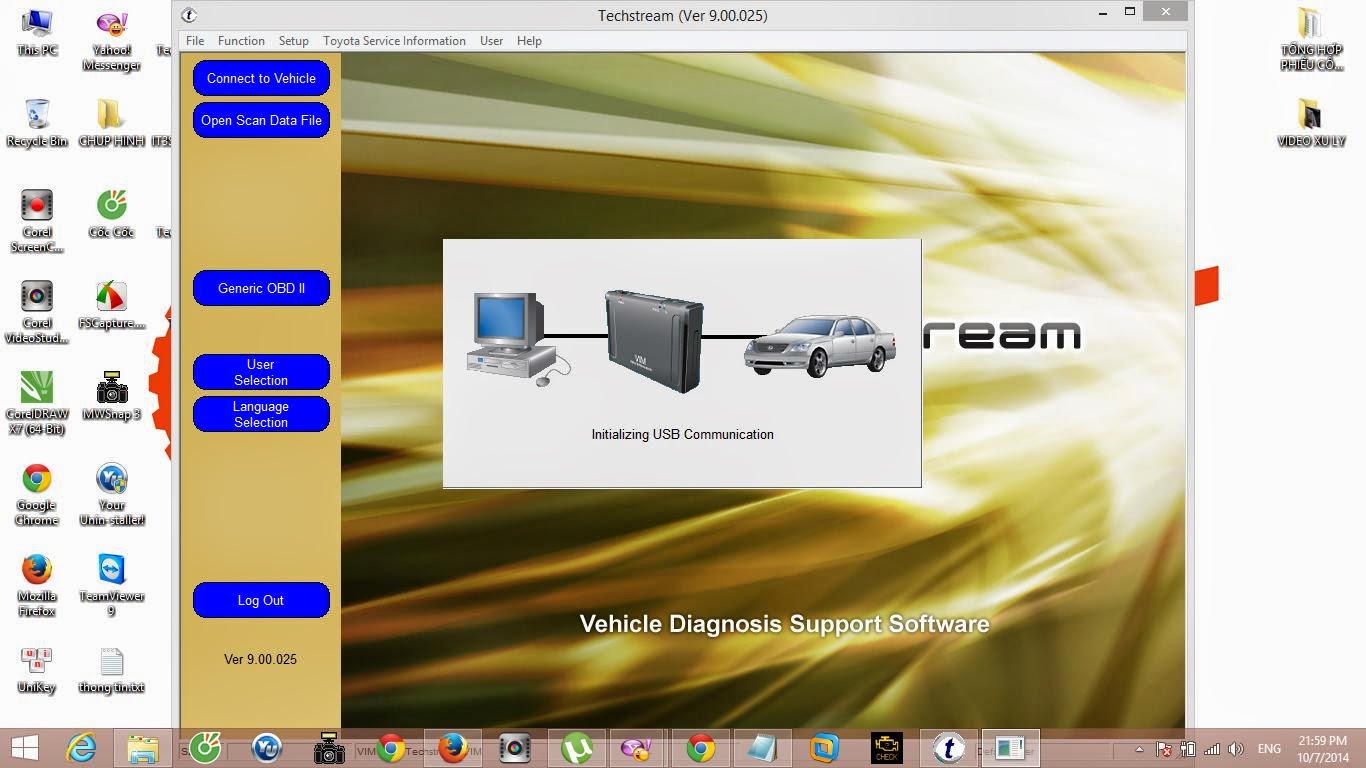Image resolution: width=1366 pixels, height=768 pixels.
Task: Open the Corel VideoStudio taskbar icon
Action: pyautogui.click(x=514, y=748)
